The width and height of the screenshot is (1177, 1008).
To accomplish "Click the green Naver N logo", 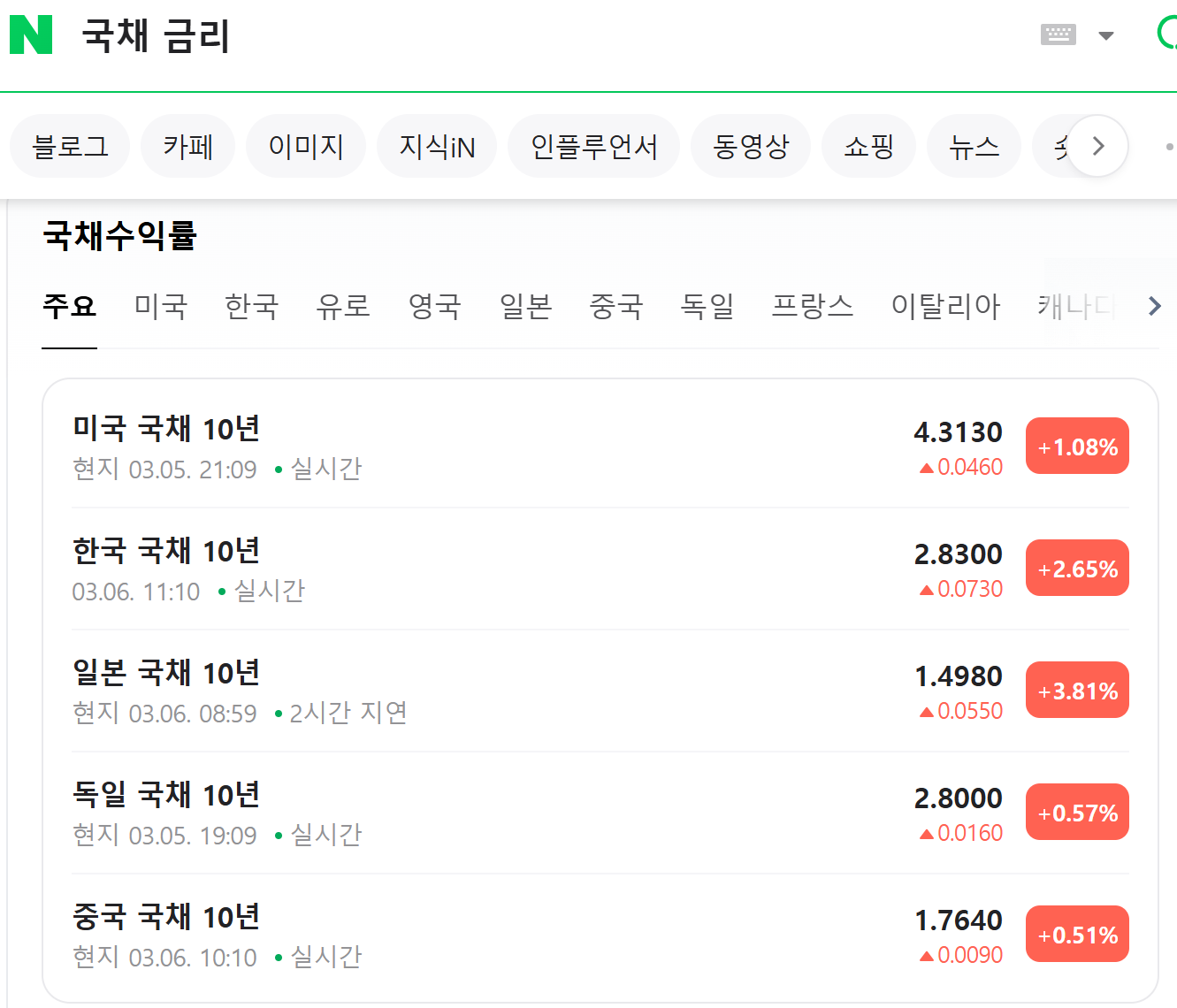I will 31,35.
